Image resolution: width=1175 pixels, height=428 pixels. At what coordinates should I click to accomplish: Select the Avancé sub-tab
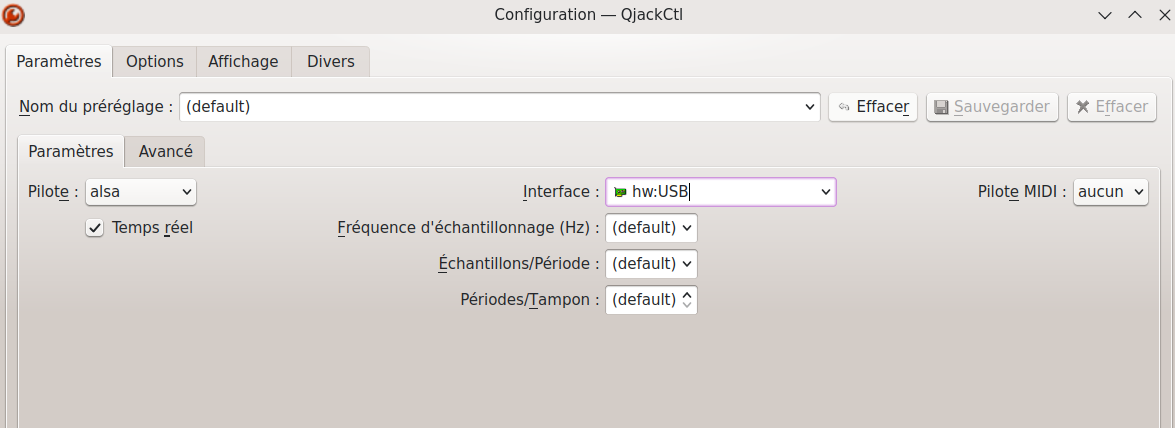pos(165,152)
